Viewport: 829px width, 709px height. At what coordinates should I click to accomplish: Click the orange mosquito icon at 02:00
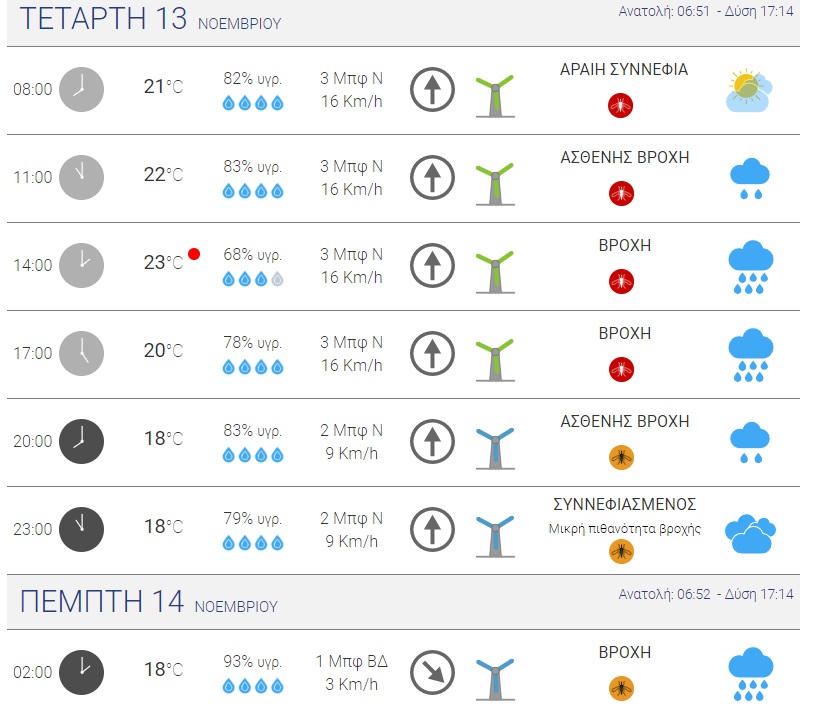[x=621, y=688]
